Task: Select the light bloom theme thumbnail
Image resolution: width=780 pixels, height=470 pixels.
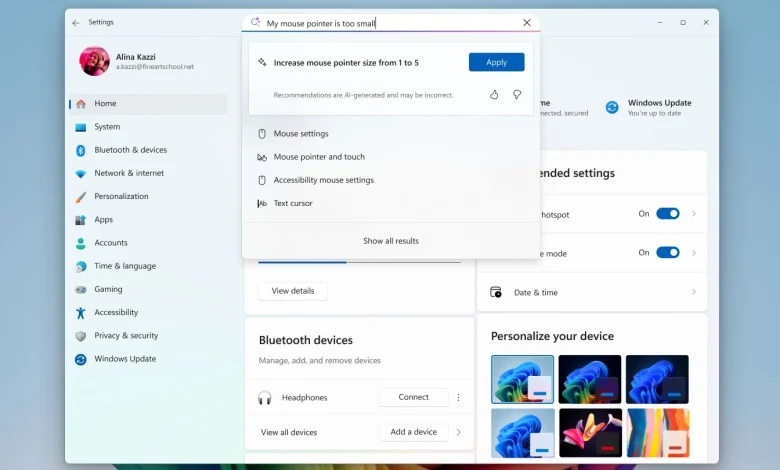Action: (x=522, y=379)
